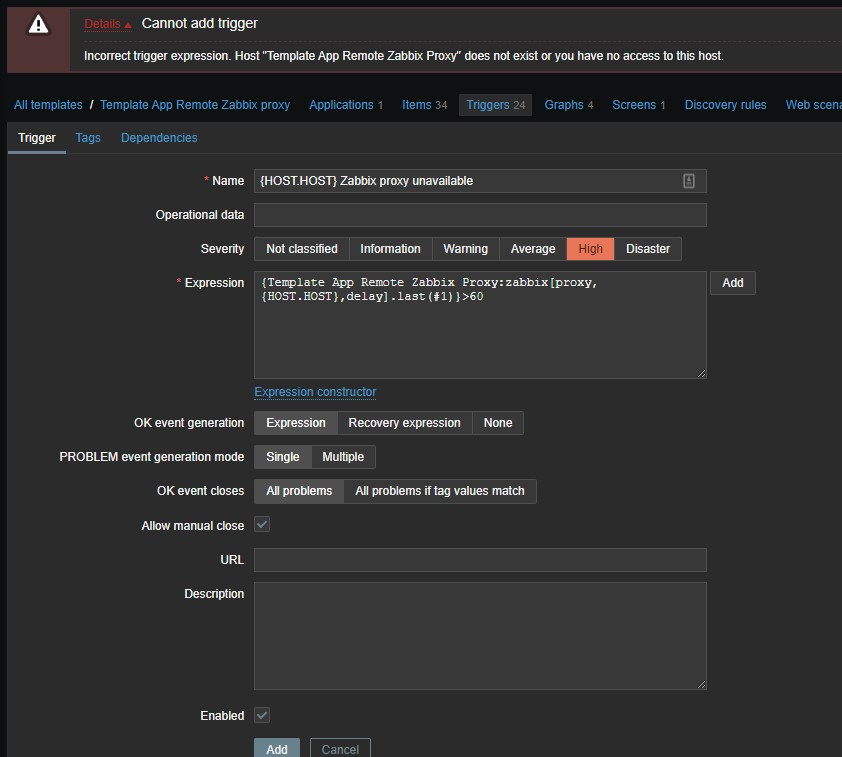
Task: Click the icon inside the Name field
Action: tap(688, 181)
